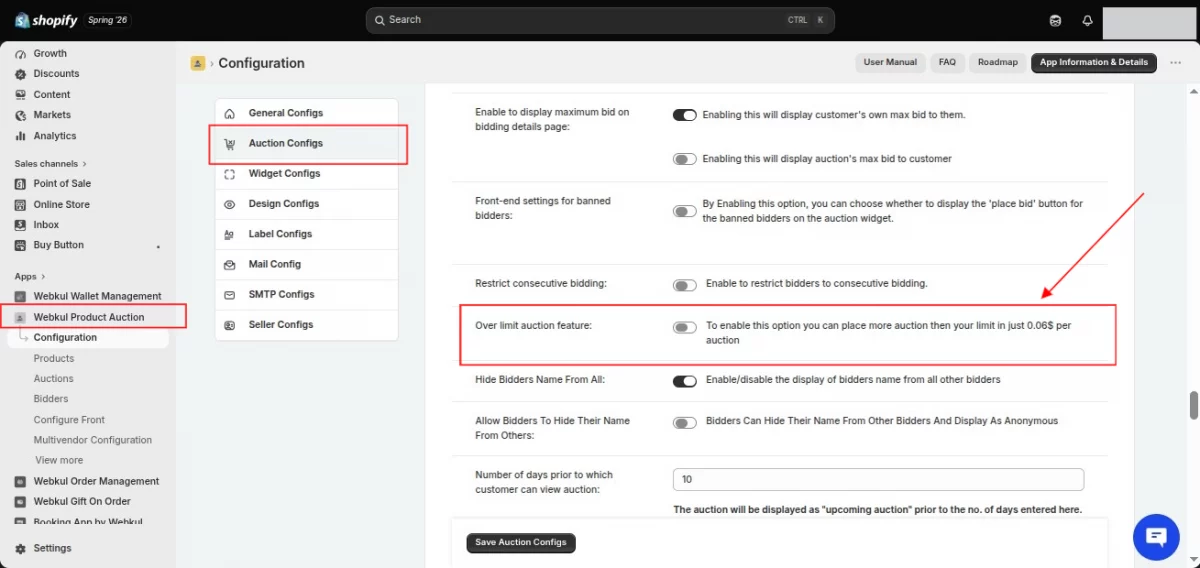
Task: Click the Shopify logo
Action: point(46,20)
